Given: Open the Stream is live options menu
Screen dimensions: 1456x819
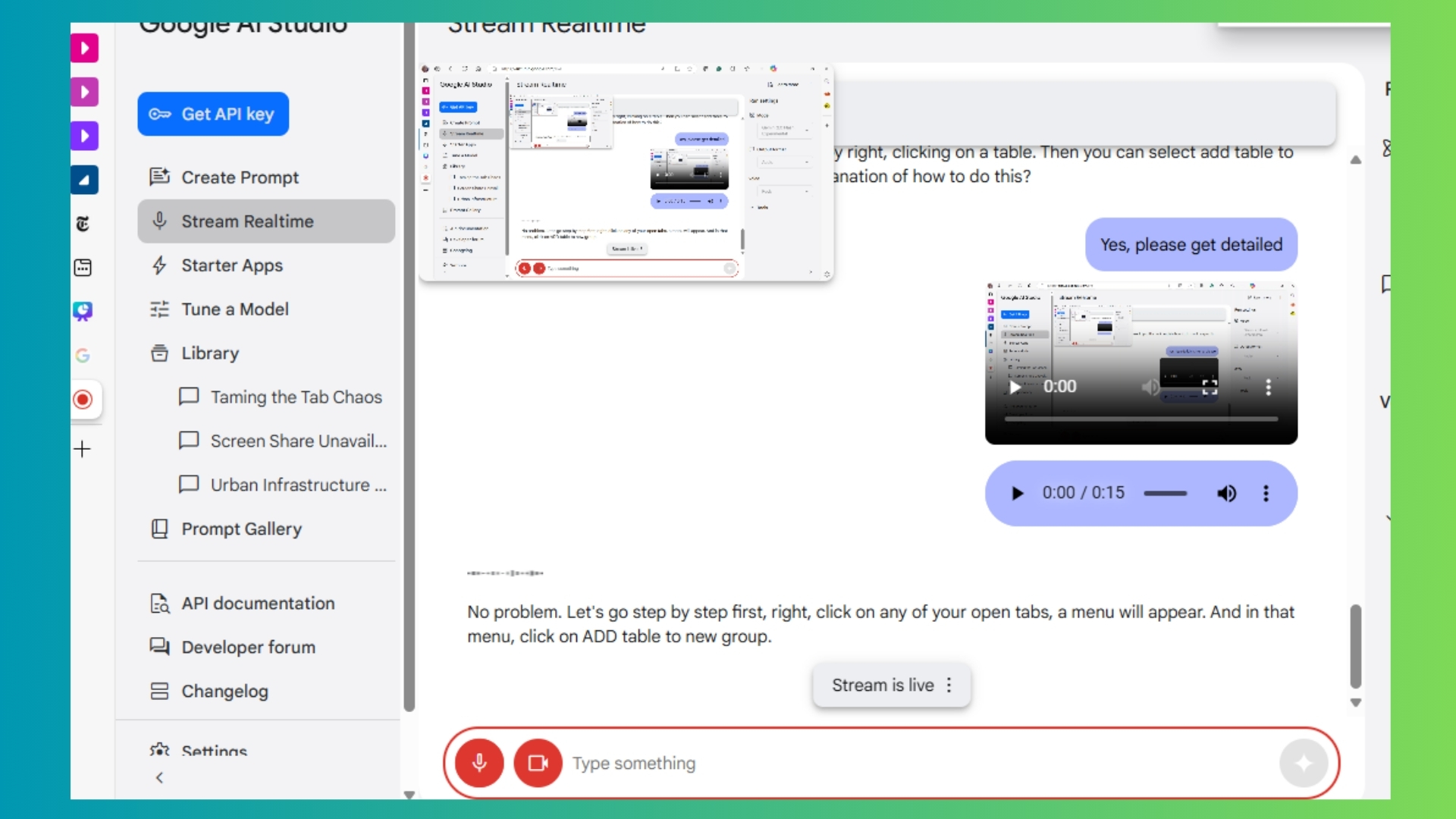Looking at the screenshot, I should pyautogui.click(x=949, y=686).
